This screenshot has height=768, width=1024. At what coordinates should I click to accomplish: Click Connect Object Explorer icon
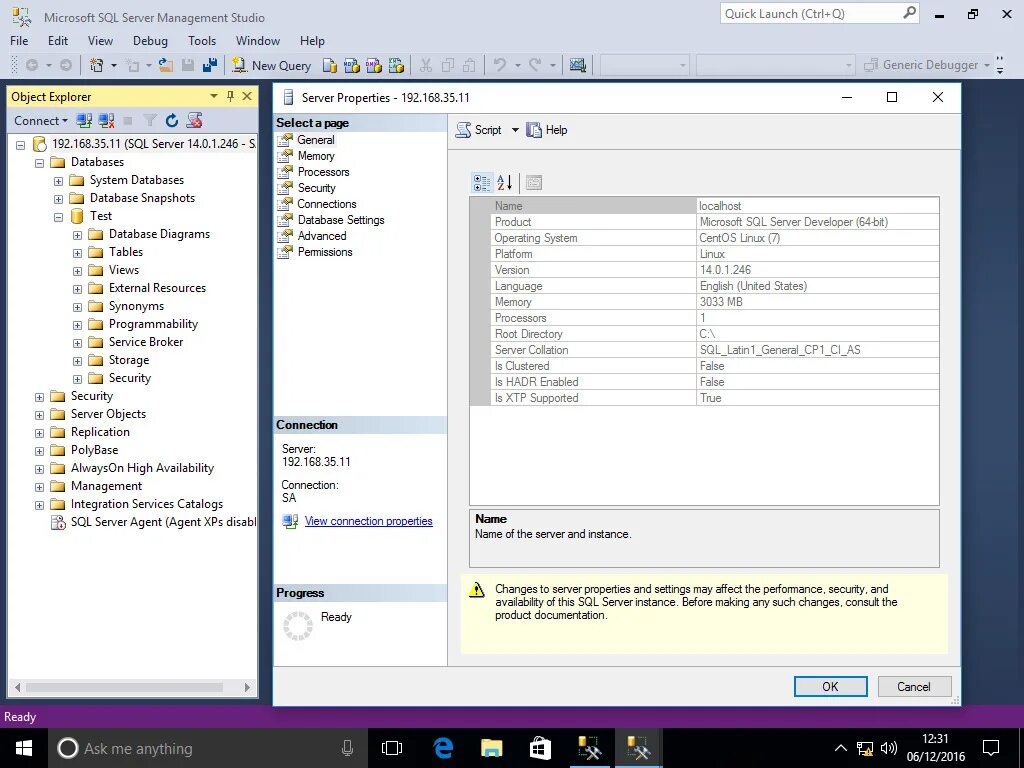pyautogui.click(x=84, y=121)
